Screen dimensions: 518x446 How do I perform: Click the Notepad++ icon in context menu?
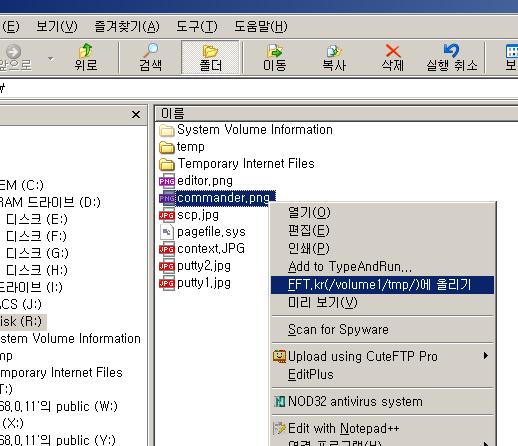tap(279, 428)
